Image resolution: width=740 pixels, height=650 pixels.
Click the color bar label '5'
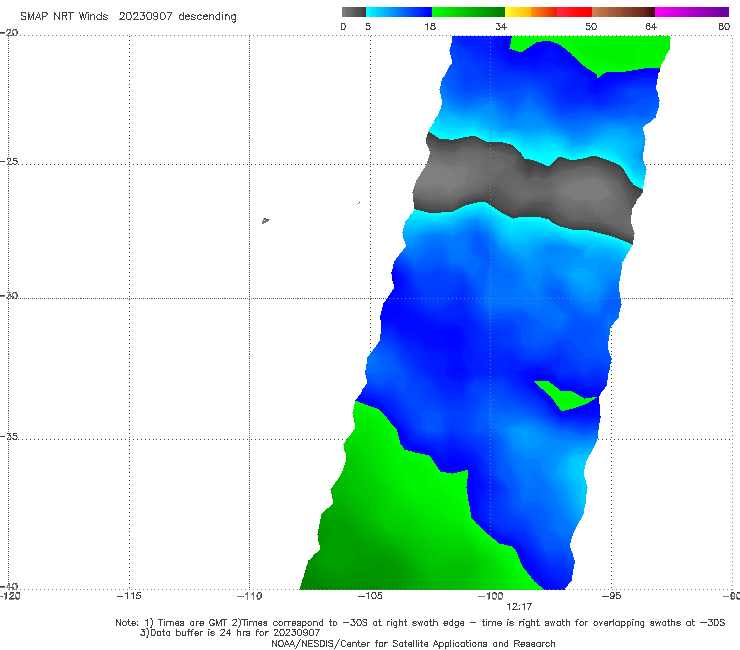(x=368, y=26)
